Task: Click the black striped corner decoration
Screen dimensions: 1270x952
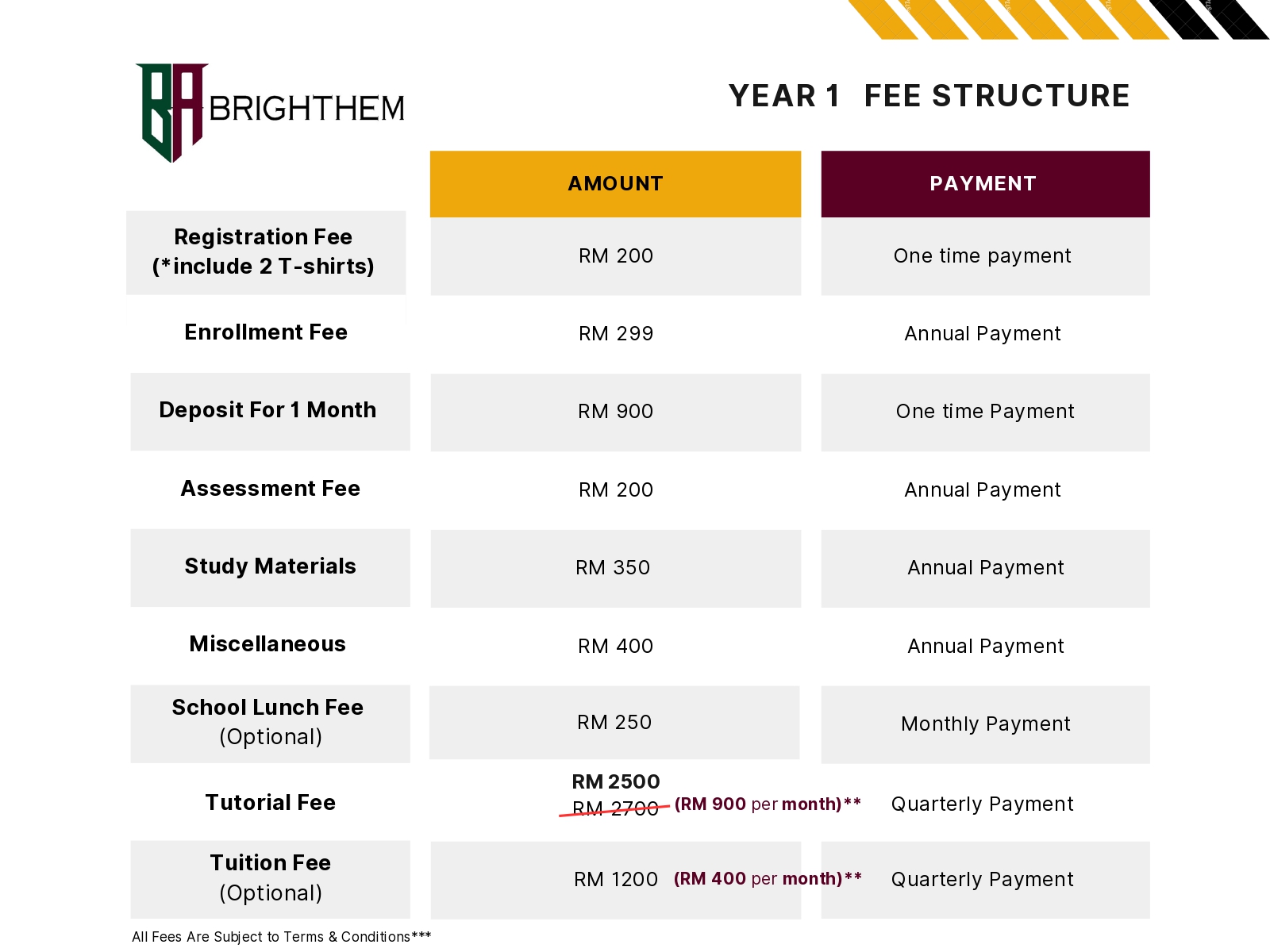Action: [x=1208, y=19]
